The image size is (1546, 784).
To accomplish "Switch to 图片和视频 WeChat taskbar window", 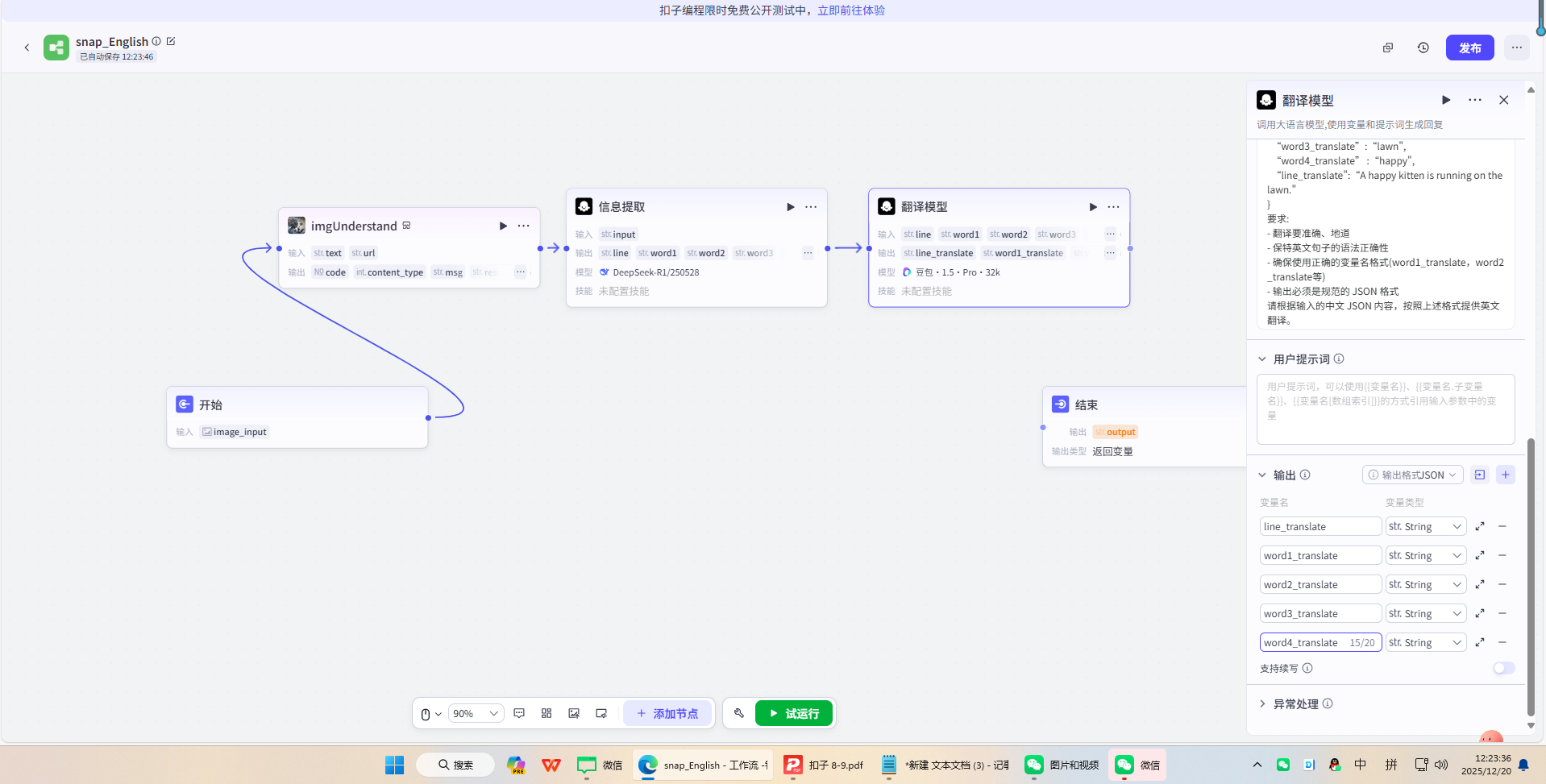I will click(x=1062, y=765).
